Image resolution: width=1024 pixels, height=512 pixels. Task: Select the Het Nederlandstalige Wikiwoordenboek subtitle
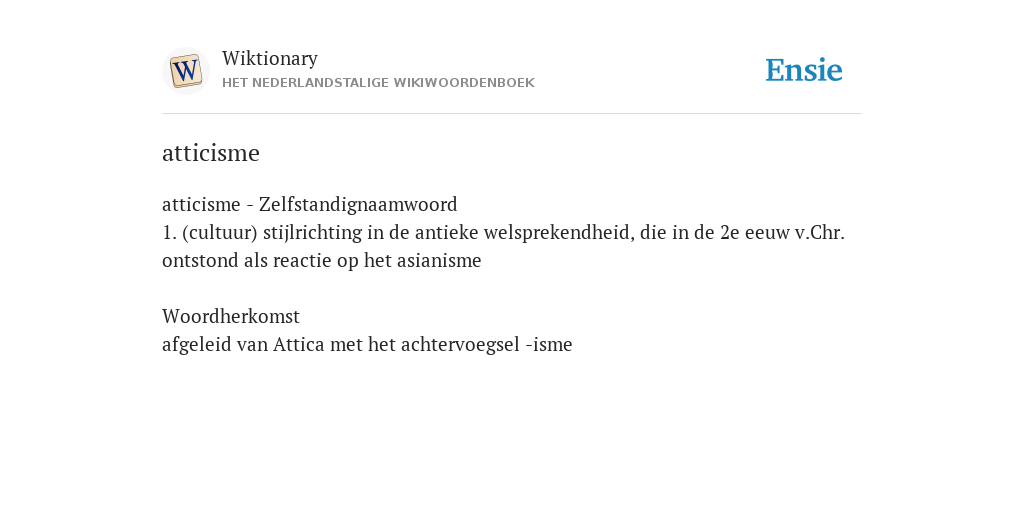coord(378,83)
